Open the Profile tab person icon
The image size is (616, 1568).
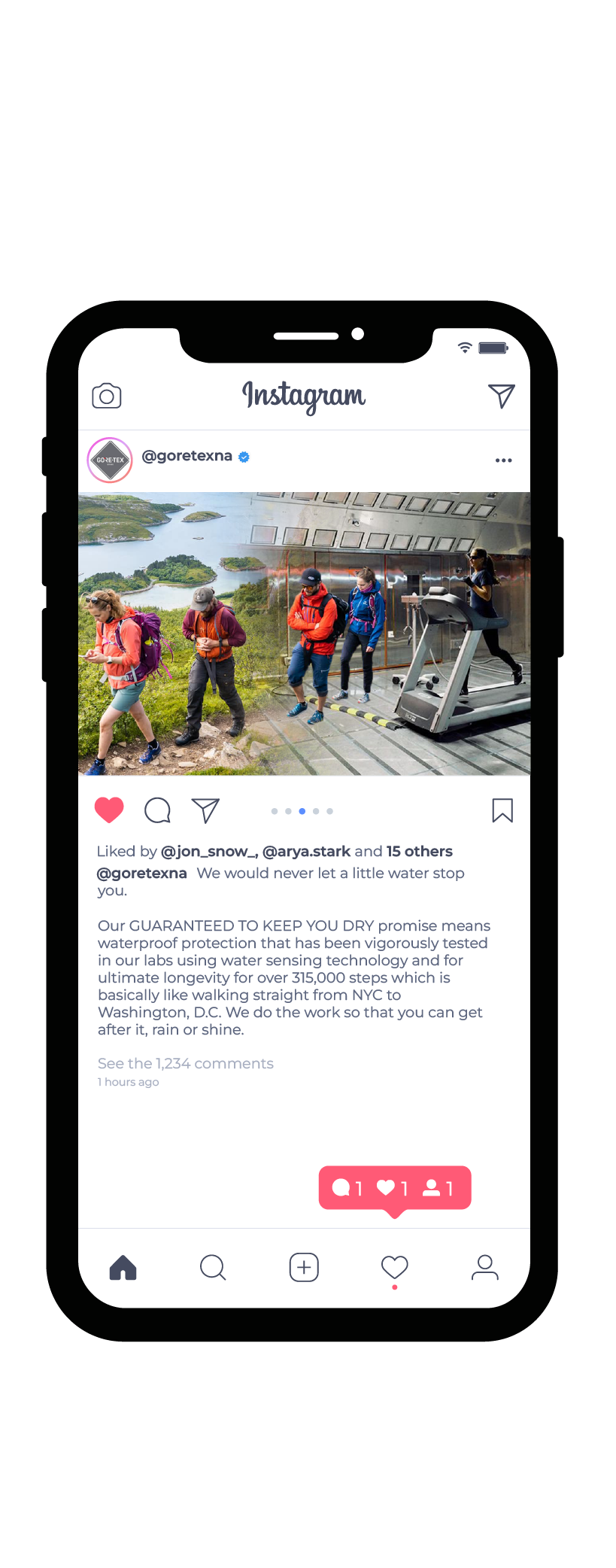coord(485,1267)
